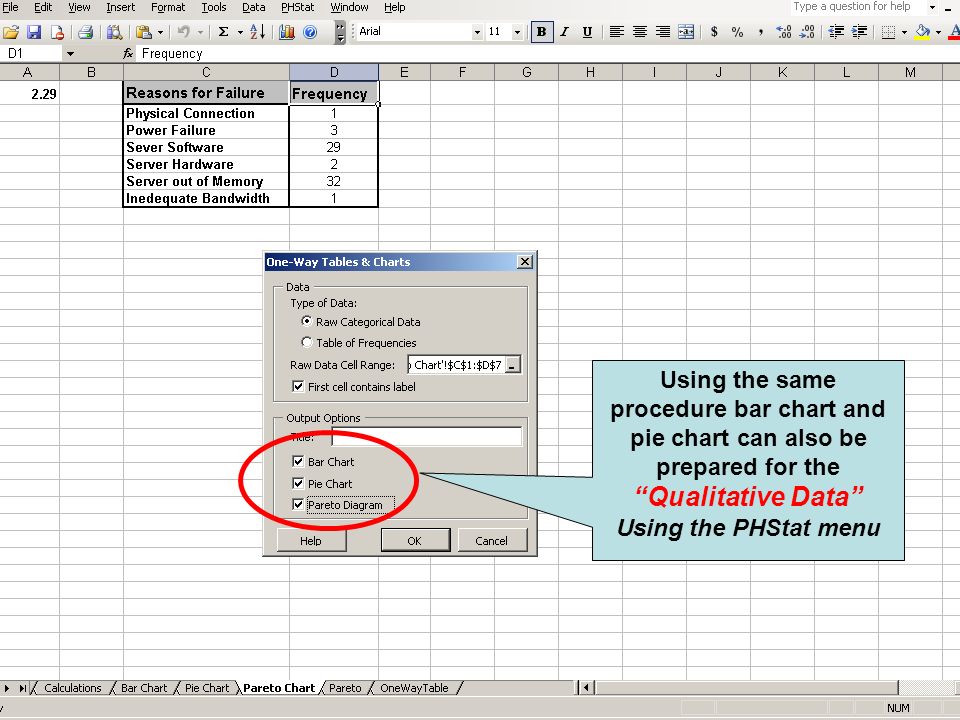Toggle First cell contains label checkbox
The height and width of the screenshot is (720, 960).
(298, 387)
